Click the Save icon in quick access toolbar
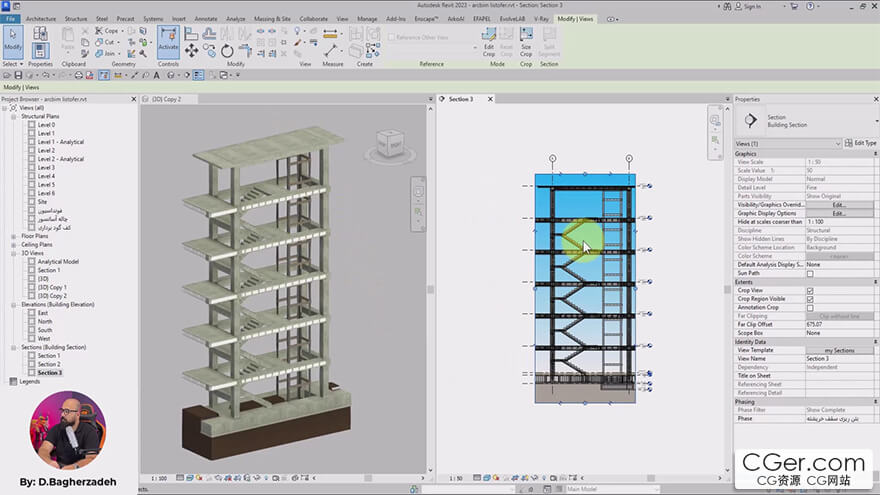The image size is (880, 495). coord(20,76)
